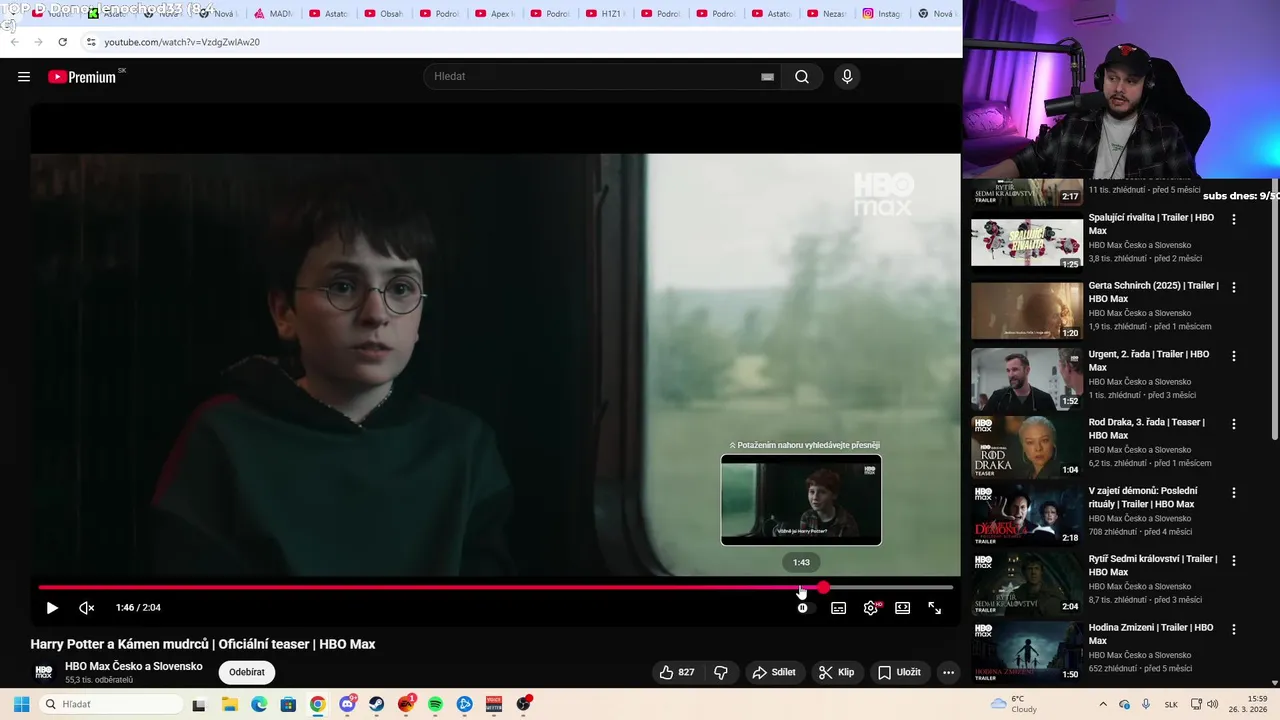
Task: Dislike the video
Action: [x=721, y=673]
